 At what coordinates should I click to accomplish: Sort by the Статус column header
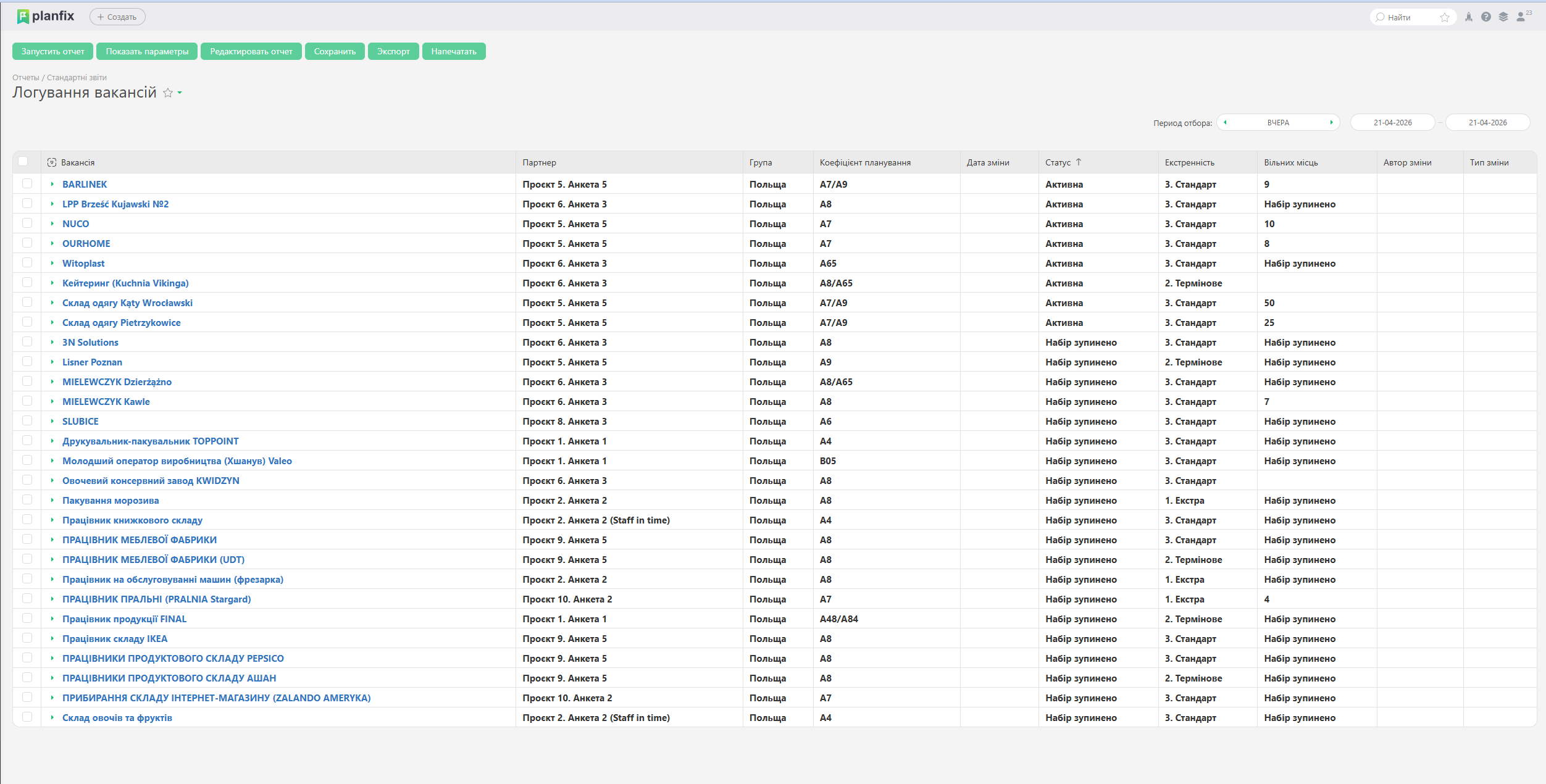click(1058, 162)
